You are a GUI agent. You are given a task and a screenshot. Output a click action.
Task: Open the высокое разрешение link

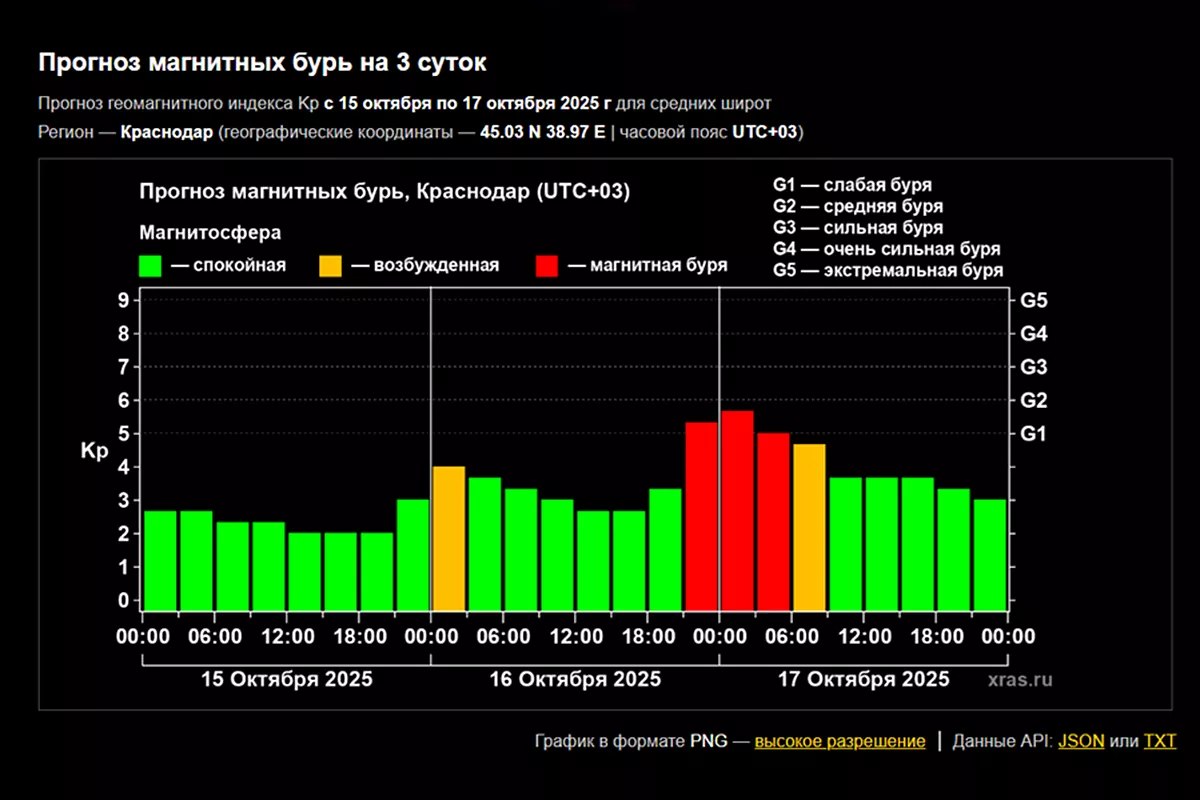pos(839,741)
